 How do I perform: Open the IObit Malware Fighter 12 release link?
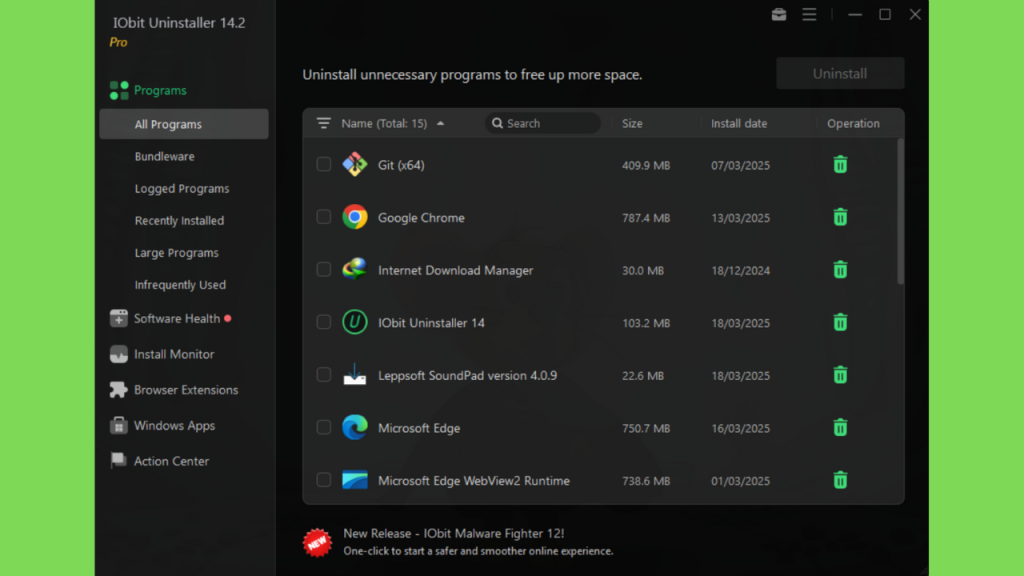pos(454,534)
